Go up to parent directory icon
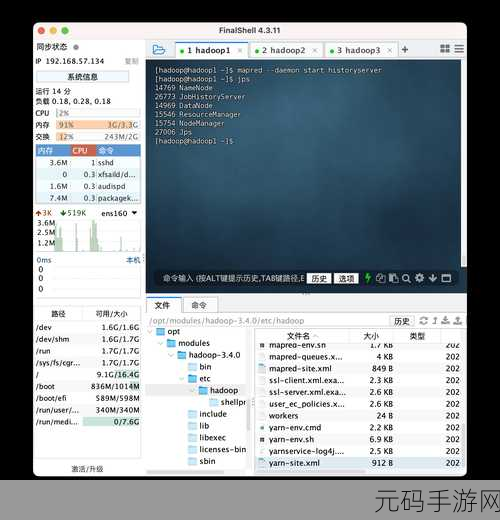The image size is (500, 520). pyautogui.click(x=435, y=321)
